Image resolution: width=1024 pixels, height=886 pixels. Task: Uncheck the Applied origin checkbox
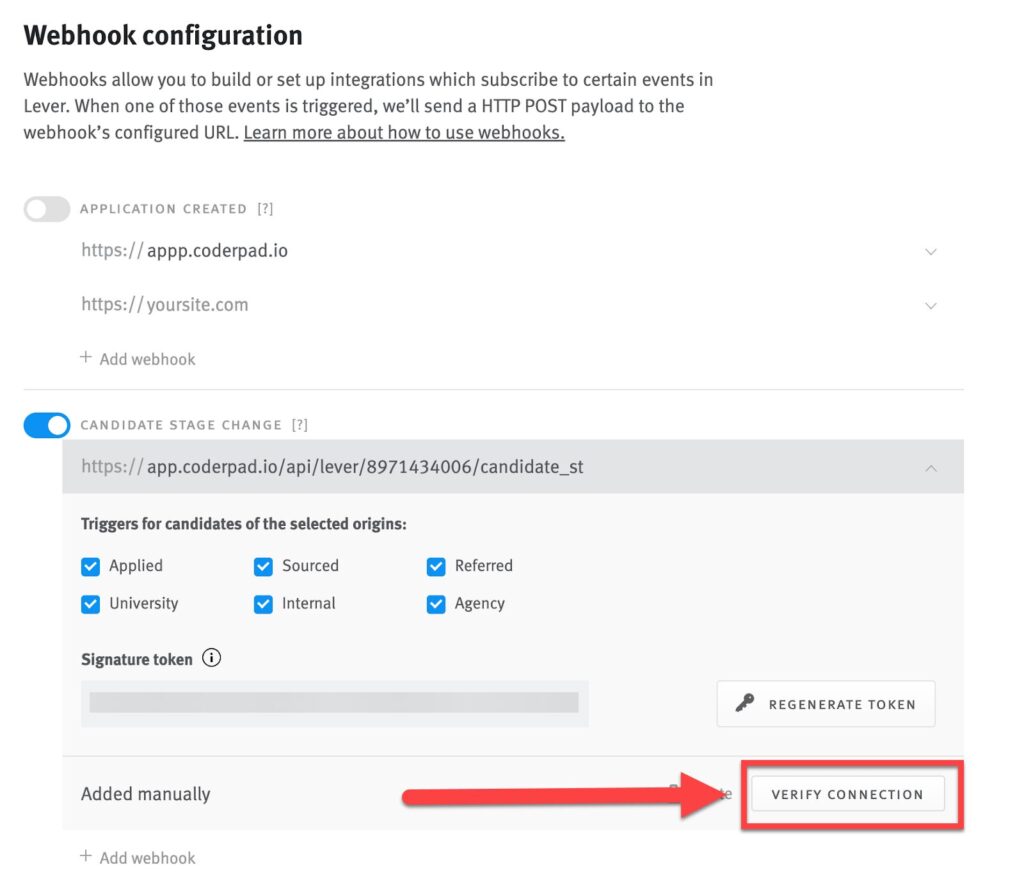(90, 566)
